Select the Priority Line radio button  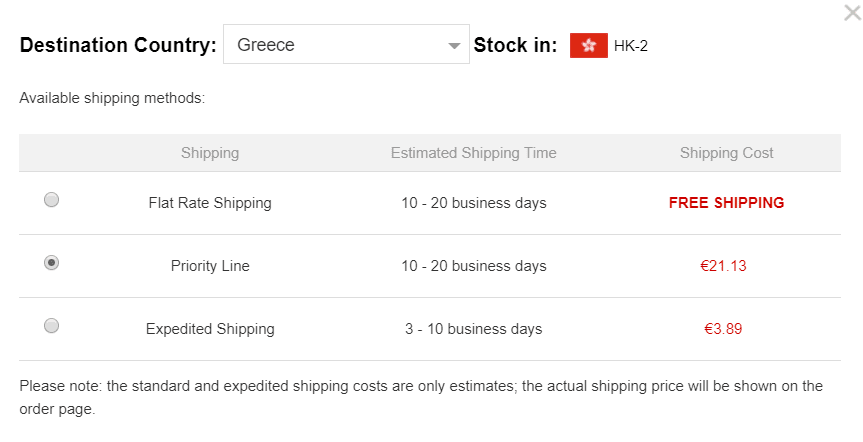[52, 263]
